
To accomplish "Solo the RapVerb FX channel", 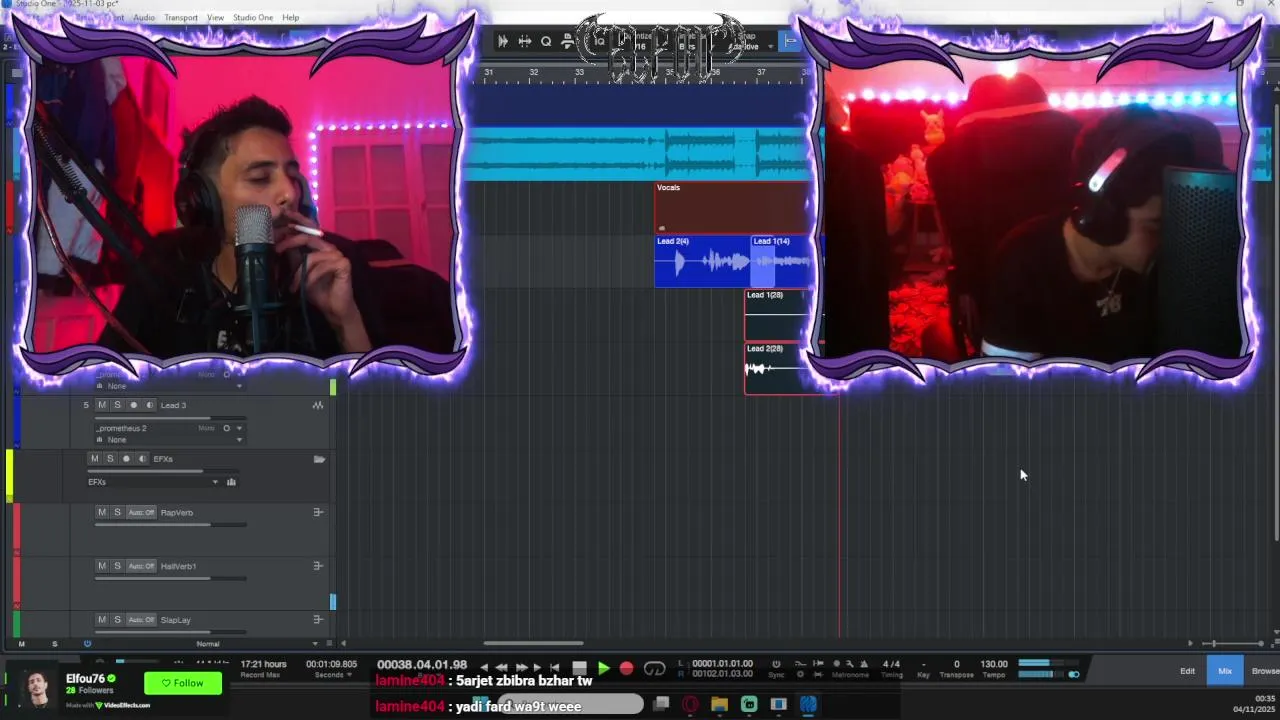I will click(117, 512).
